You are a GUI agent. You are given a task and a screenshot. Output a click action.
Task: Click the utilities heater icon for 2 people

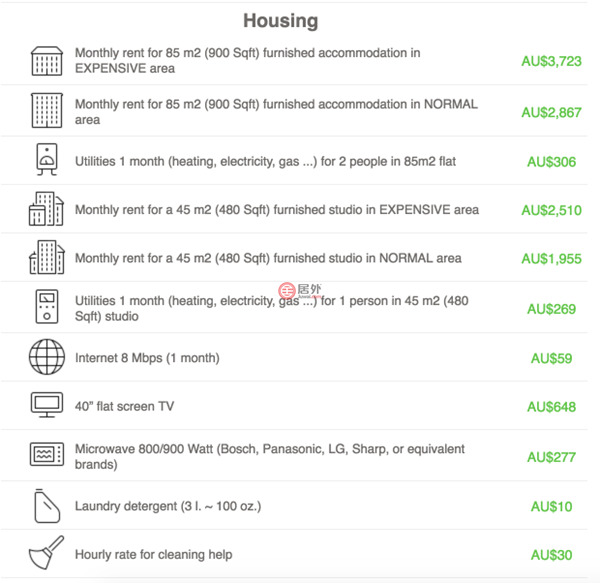click(x=46, y=161)
